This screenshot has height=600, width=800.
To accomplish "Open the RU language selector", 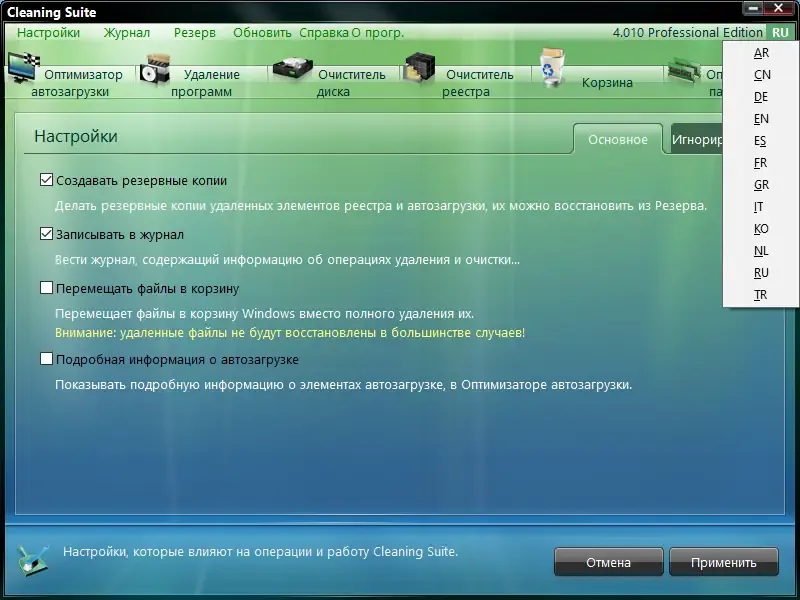I will 782,32.
